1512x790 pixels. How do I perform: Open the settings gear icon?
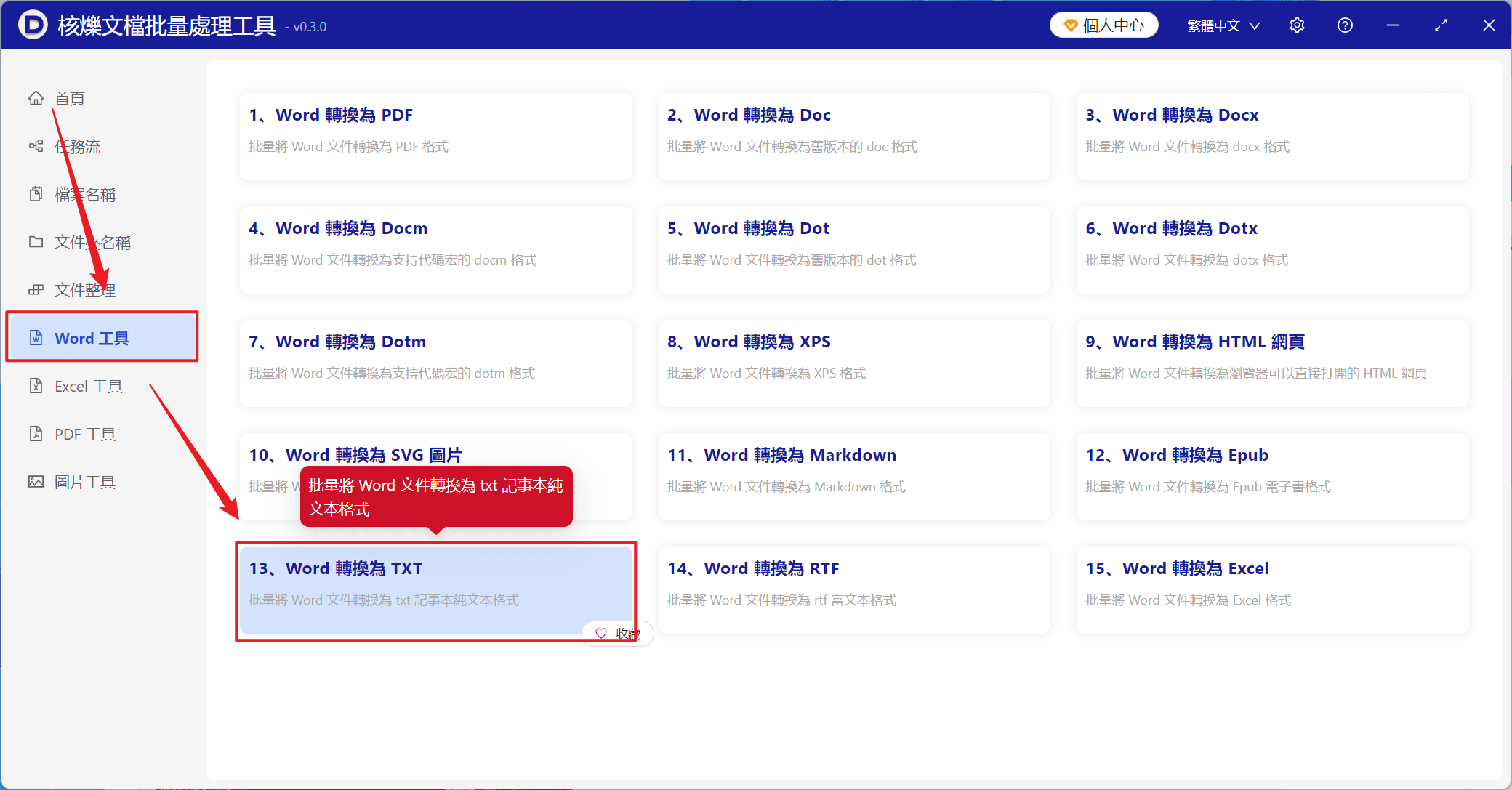coord(1297,25)
